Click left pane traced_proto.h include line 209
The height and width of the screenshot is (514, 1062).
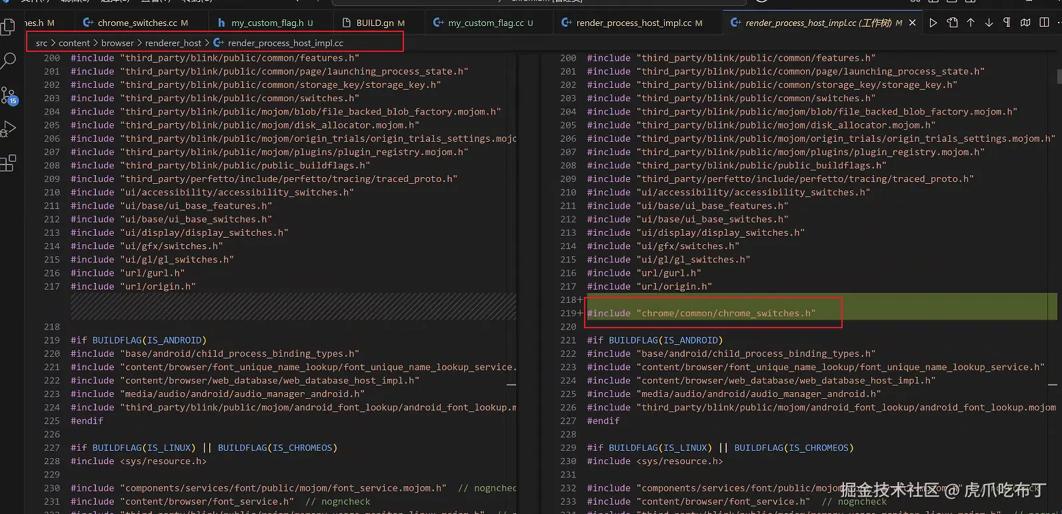[x=264, y=179]
